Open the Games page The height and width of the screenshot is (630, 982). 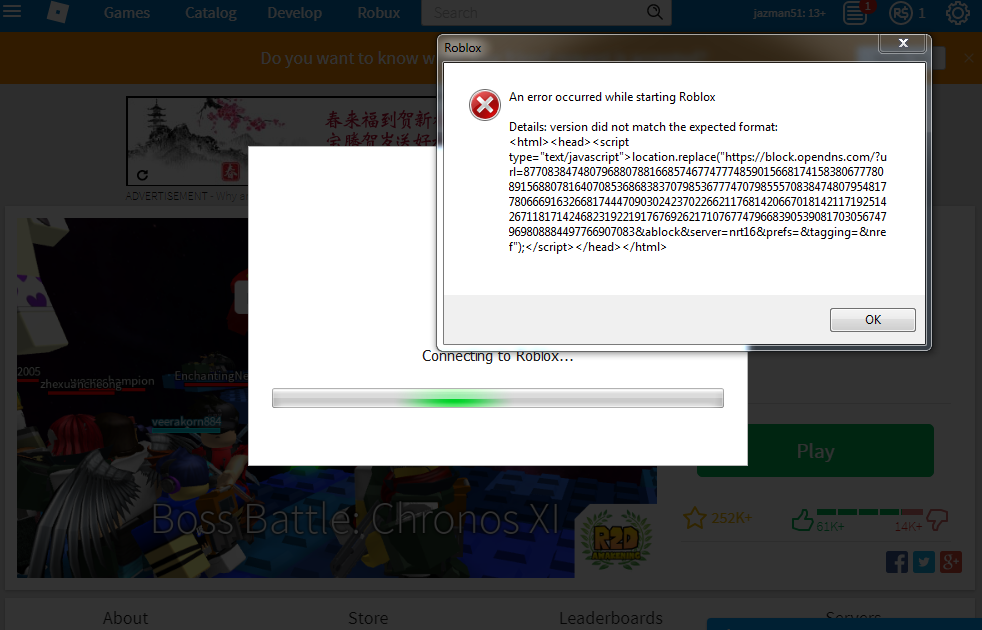(x=127, y=13)
